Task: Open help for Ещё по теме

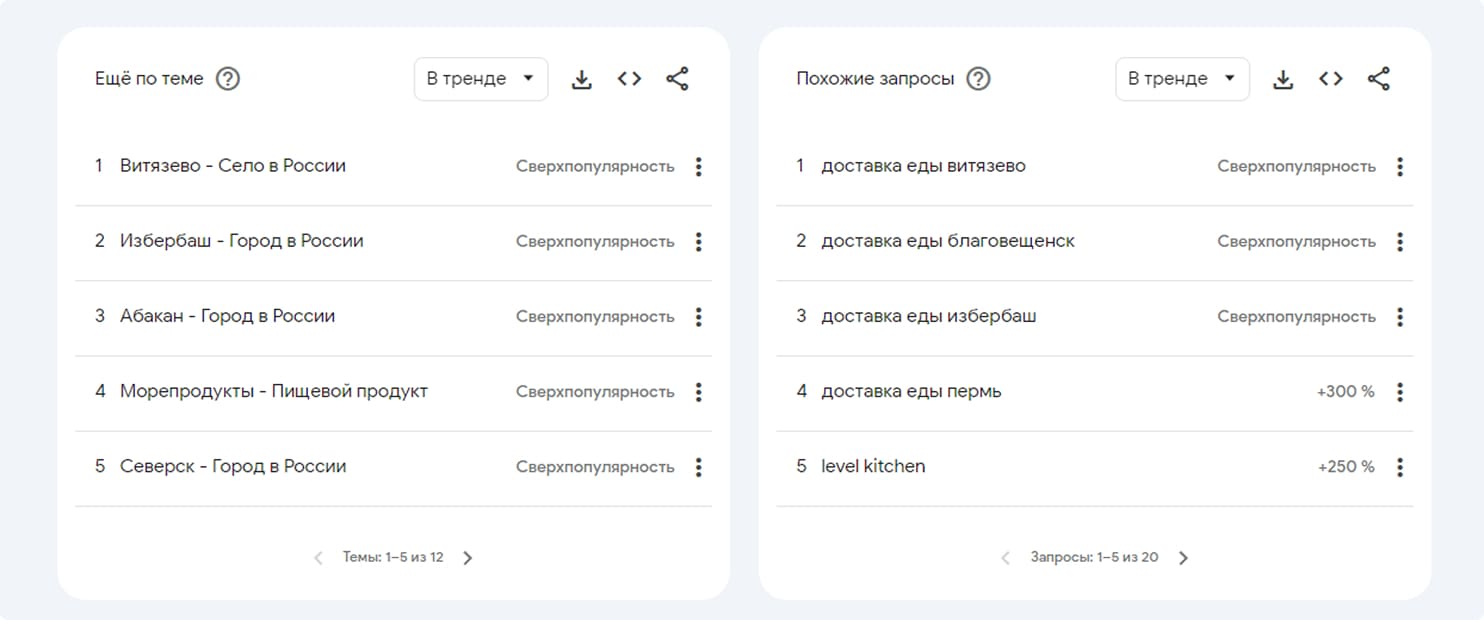Action: click(228, 79)
